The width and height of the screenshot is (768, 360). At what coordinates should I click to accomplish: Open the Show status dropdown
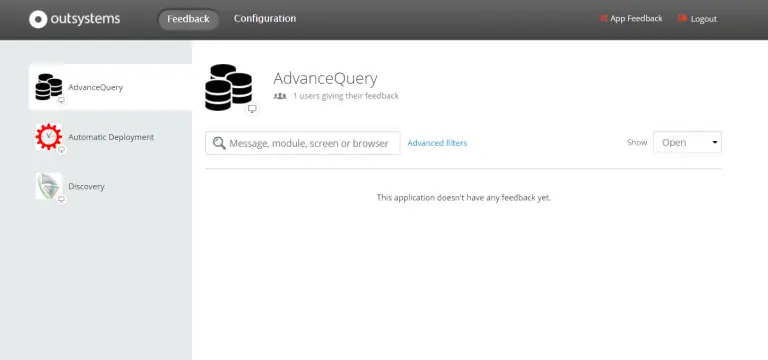[x=687, y=142]
